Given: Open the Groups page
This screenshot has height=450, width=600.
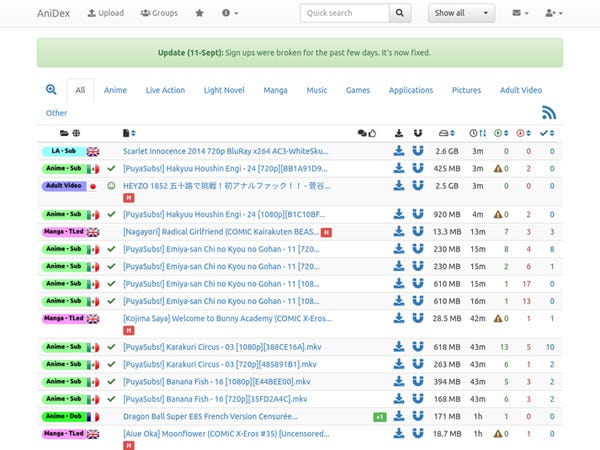Looking at the screenshot, I should point(159,13).
